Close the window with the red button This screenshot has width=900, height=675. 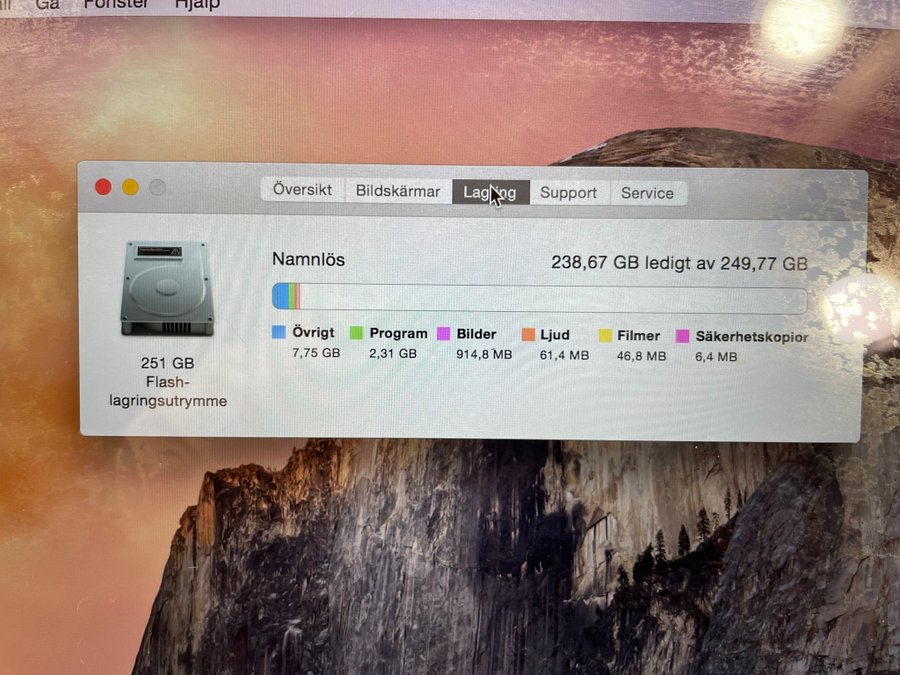pyautogui.click(x=103, y=187)
